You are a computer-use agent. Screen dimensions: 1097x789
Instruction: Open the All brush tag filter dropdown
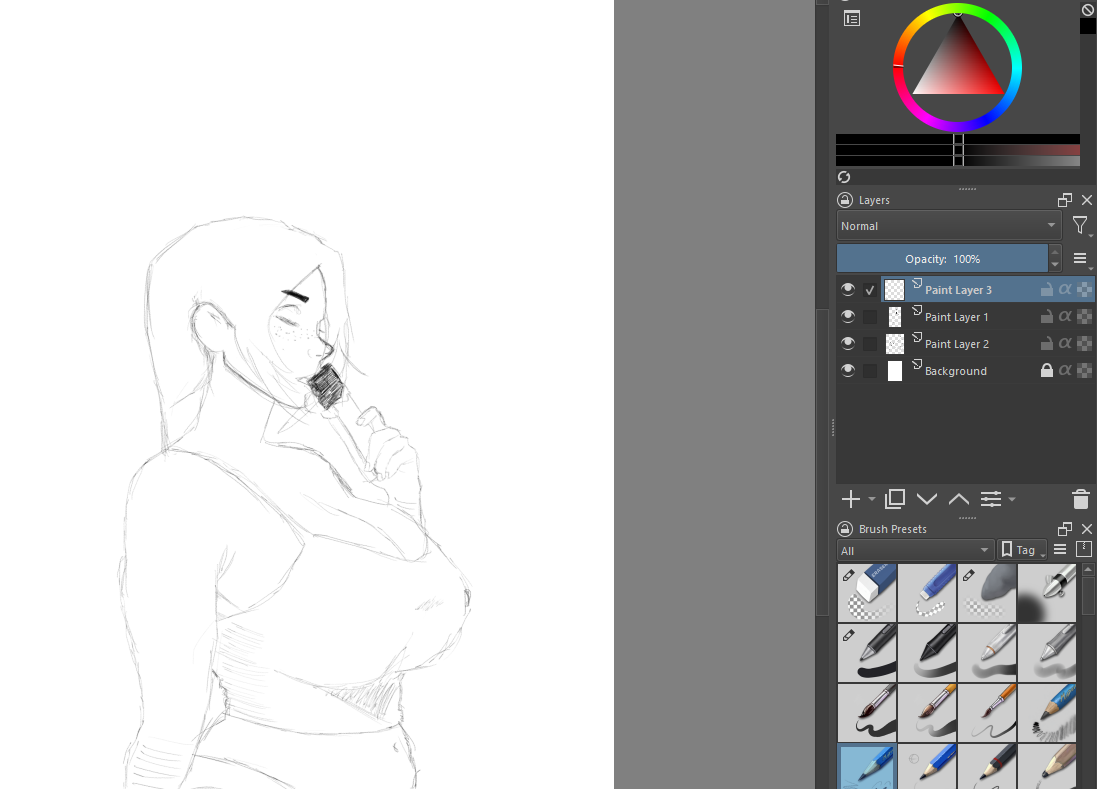click(x=915, y=550)
